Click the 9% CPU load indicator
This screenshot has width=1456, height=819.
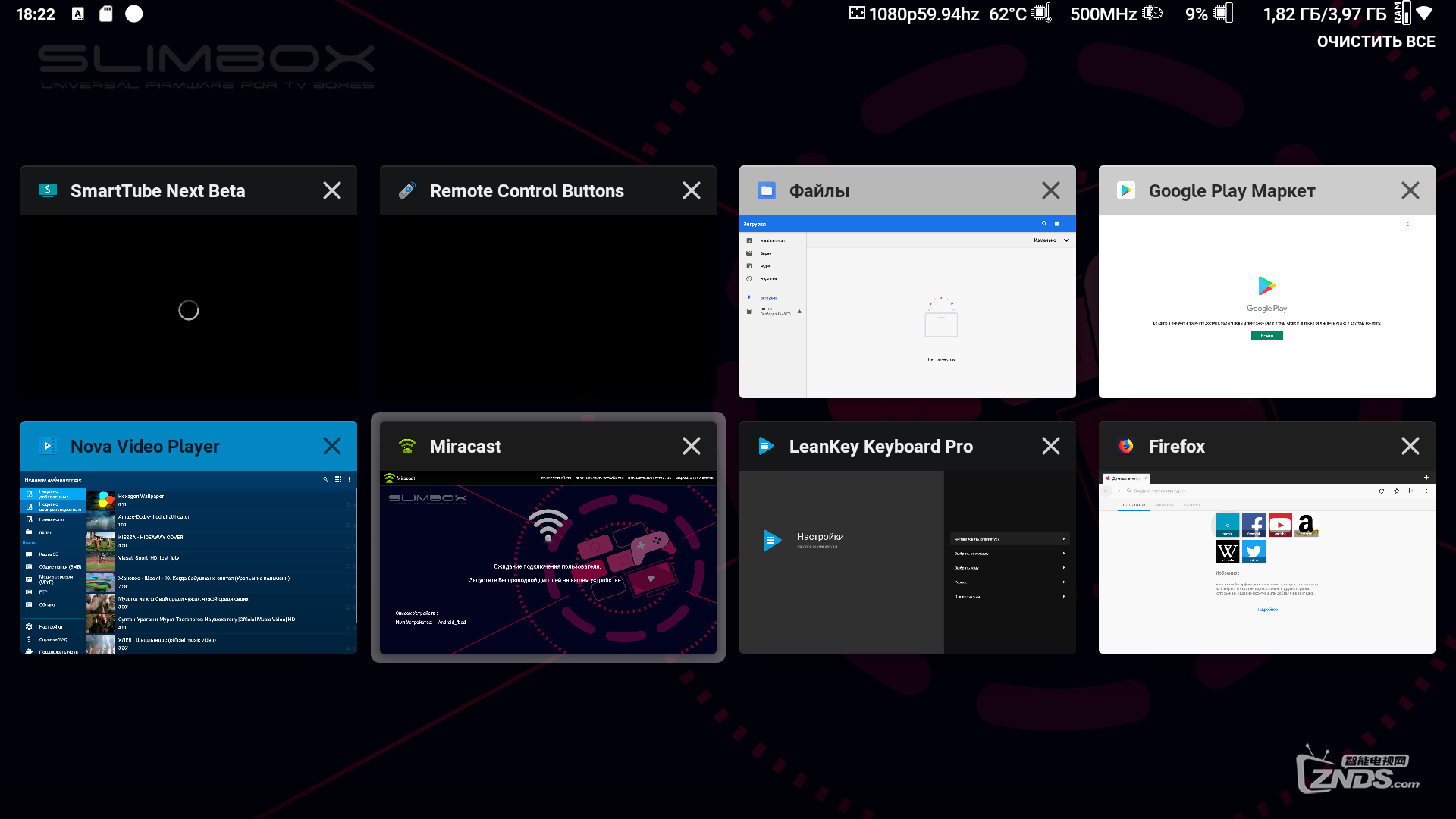tap(1209, 14)
